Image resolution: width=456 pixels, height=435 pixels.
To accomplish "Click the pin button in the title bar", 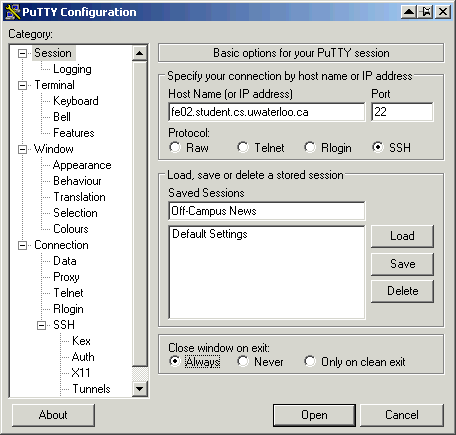I will tap(426, 12).
